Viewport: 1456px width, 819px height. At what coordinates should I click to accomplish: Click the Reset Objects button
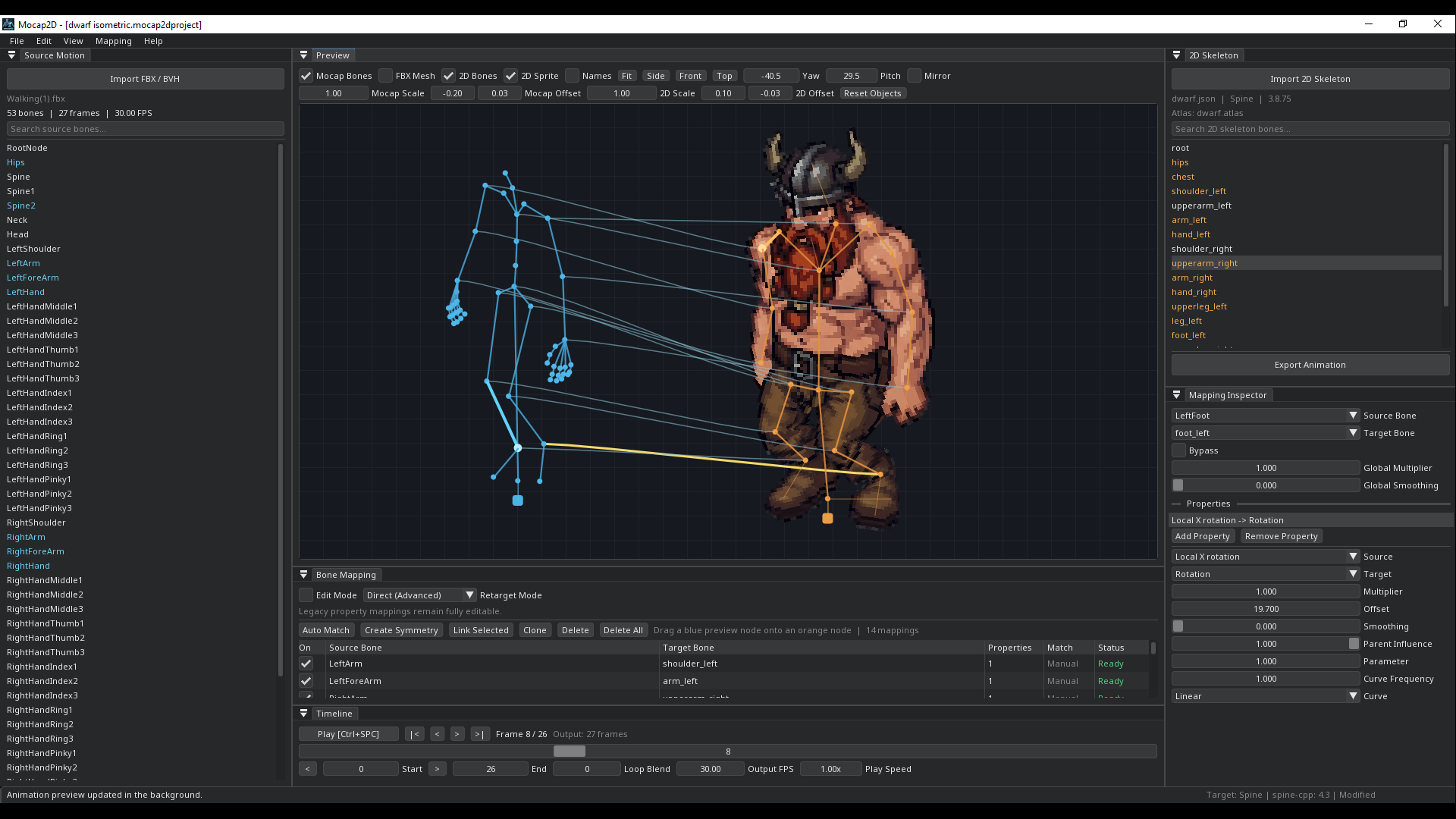click(873, 93)
